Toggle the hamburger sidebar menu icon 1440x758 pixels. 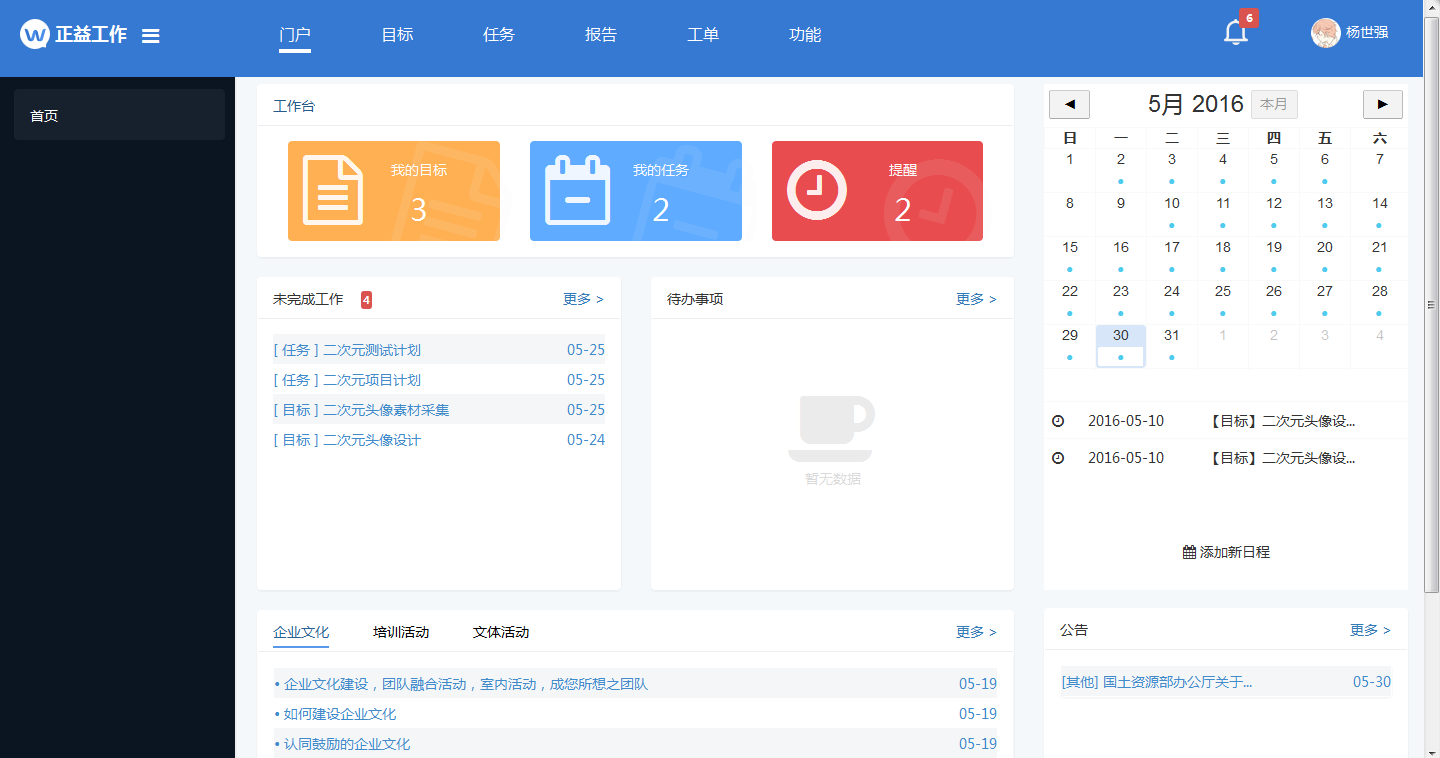click(151, 36)
